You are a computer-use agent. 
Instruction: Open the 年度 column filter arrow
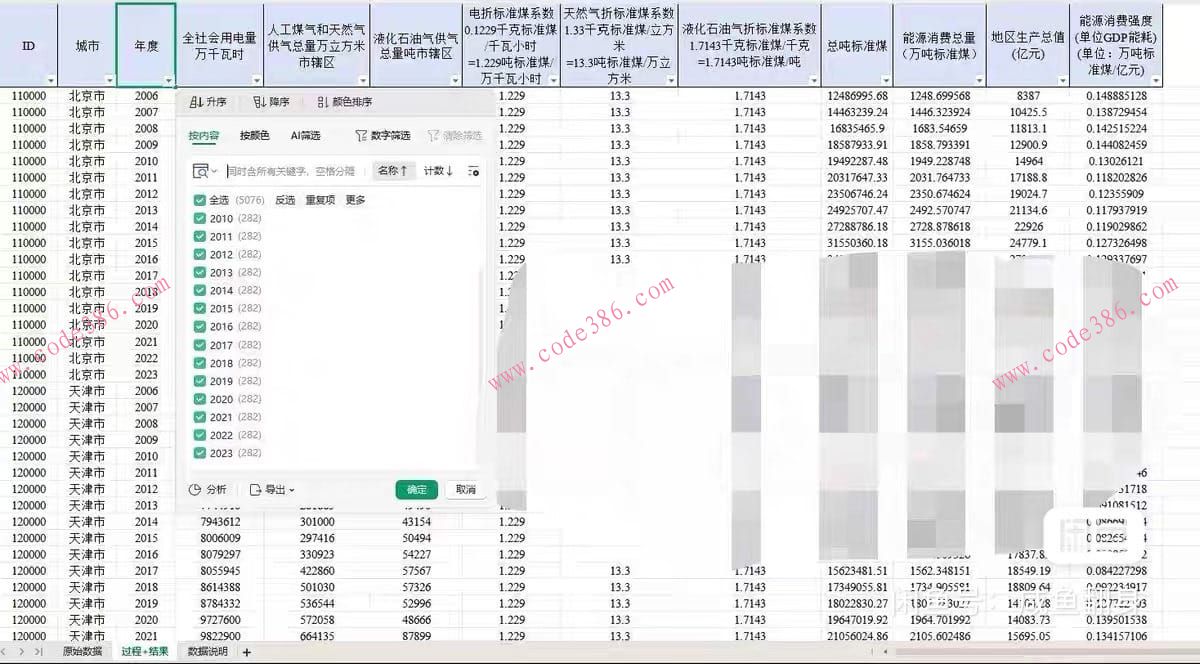click(168, 81)
